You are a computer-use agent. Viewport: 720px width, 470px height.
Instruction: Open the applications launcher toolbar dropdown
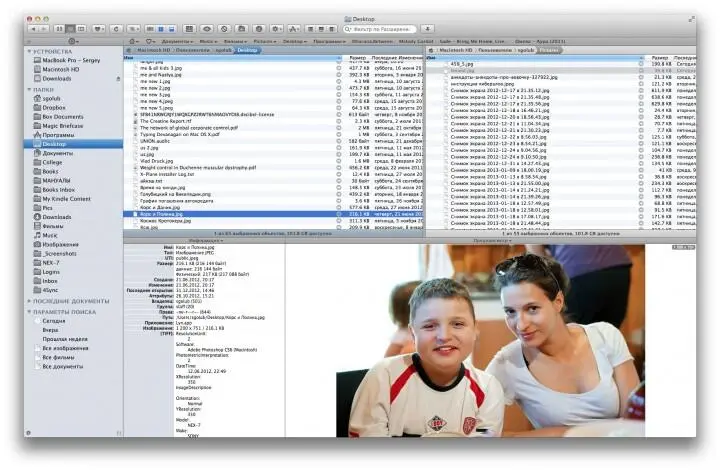(x=293, y=29)
